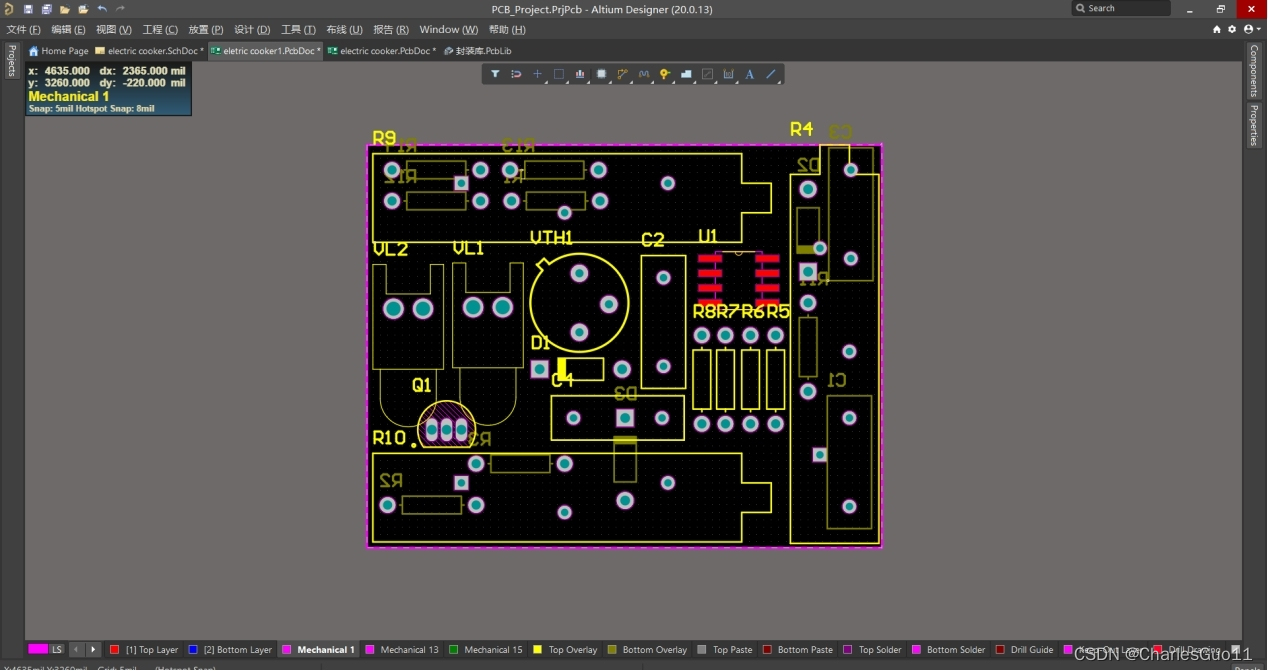Select the Top Overlay layer tab

pyautogui.click(x=565, y=650)
